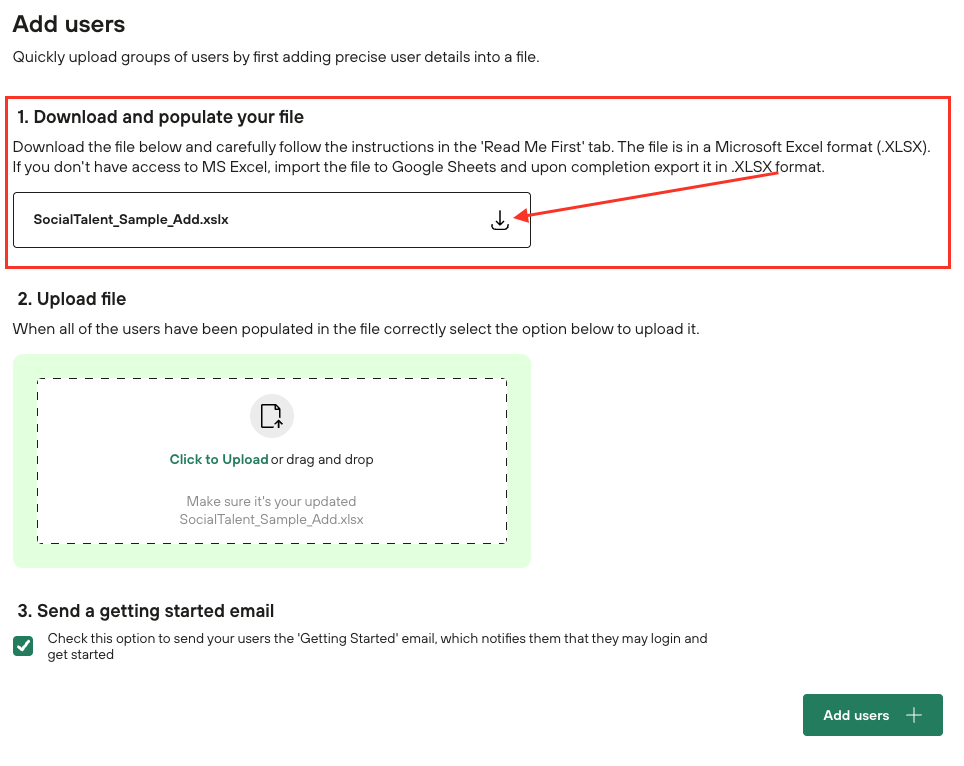Click the 'Check this option' checkbox label text

pos(377,646)
